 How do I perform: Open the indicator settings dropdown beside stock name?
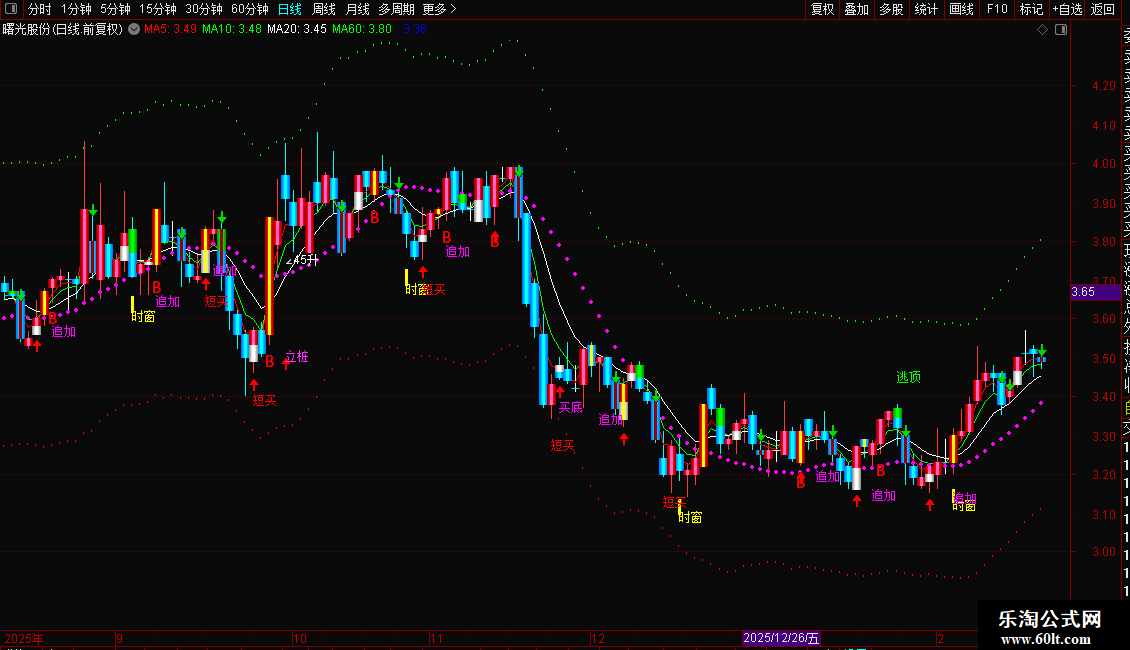pyautogui.click(x=134, y=29)
